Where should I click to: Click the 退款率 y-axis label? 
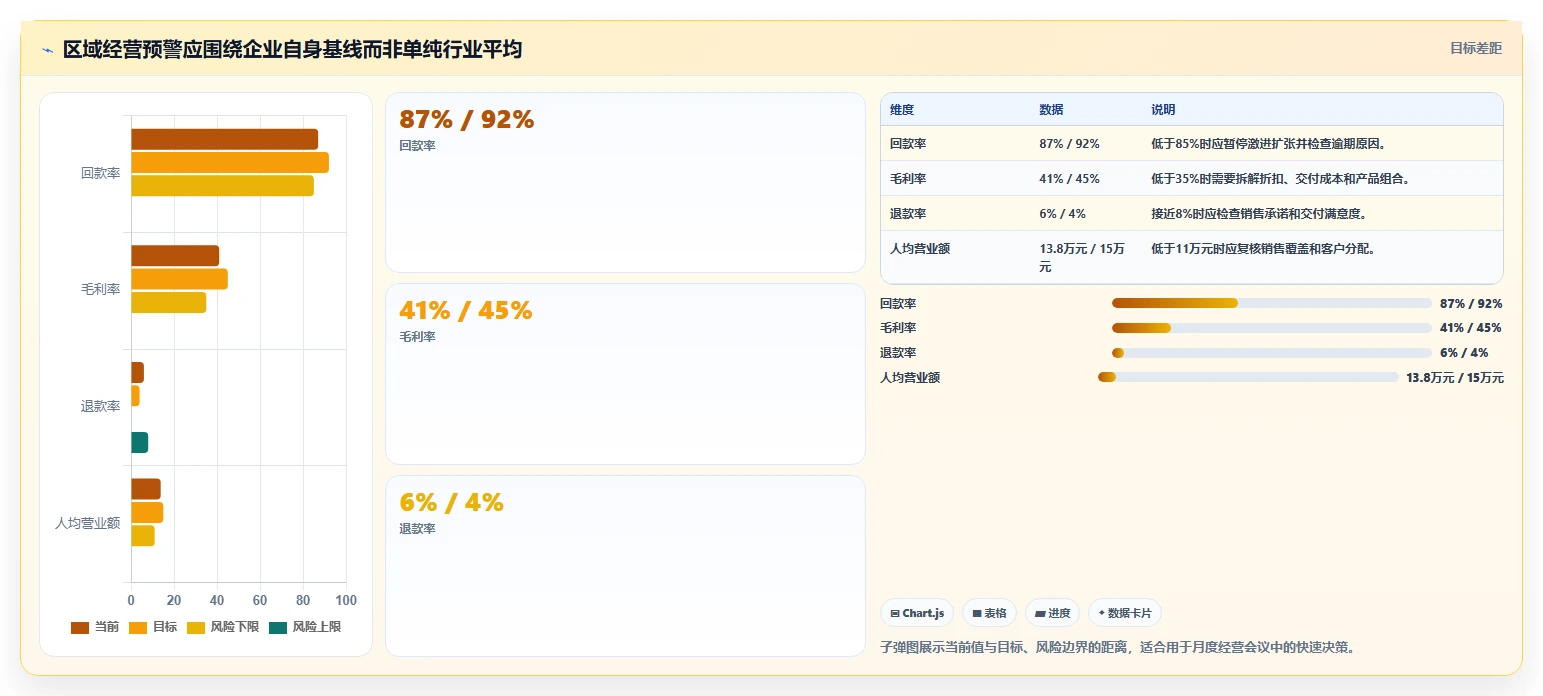(x=100, y=406)
